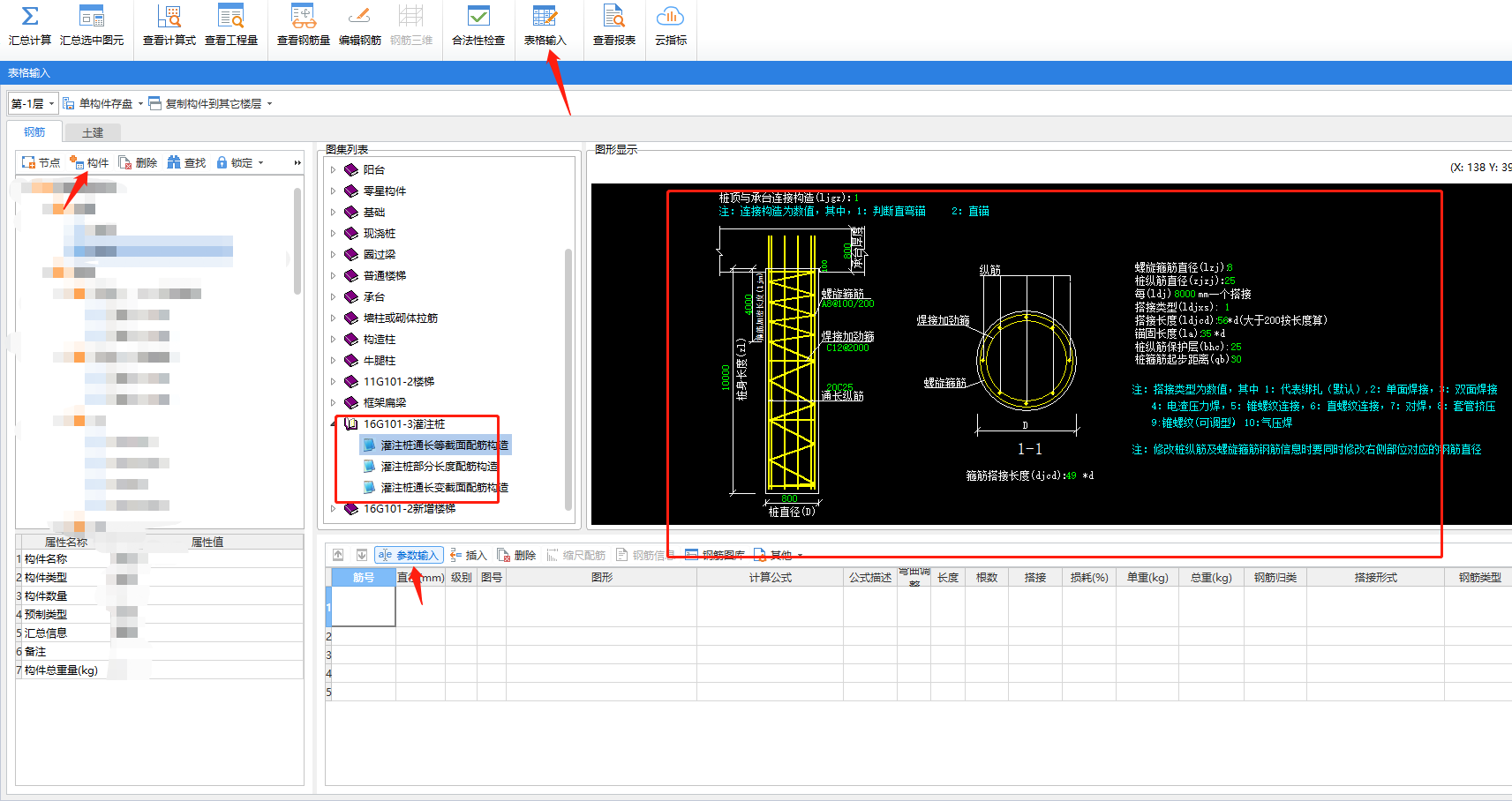Click the 计算公式 column header
This screenshot has height=801, width=1512.
click(771, 577)
